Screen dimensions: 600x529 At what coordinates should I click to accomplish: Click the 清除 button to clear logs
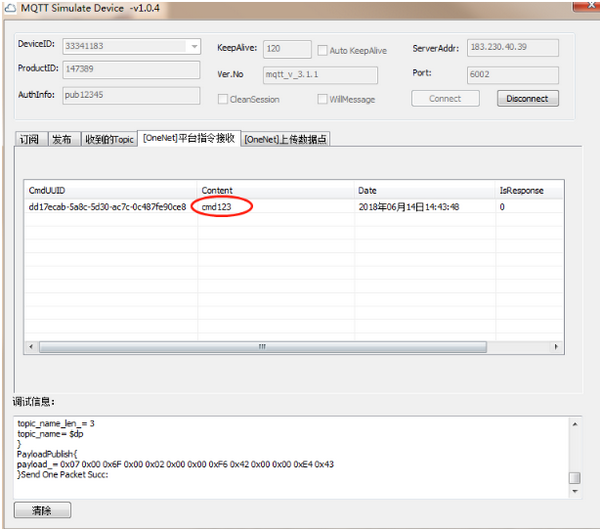pos(42,510)
